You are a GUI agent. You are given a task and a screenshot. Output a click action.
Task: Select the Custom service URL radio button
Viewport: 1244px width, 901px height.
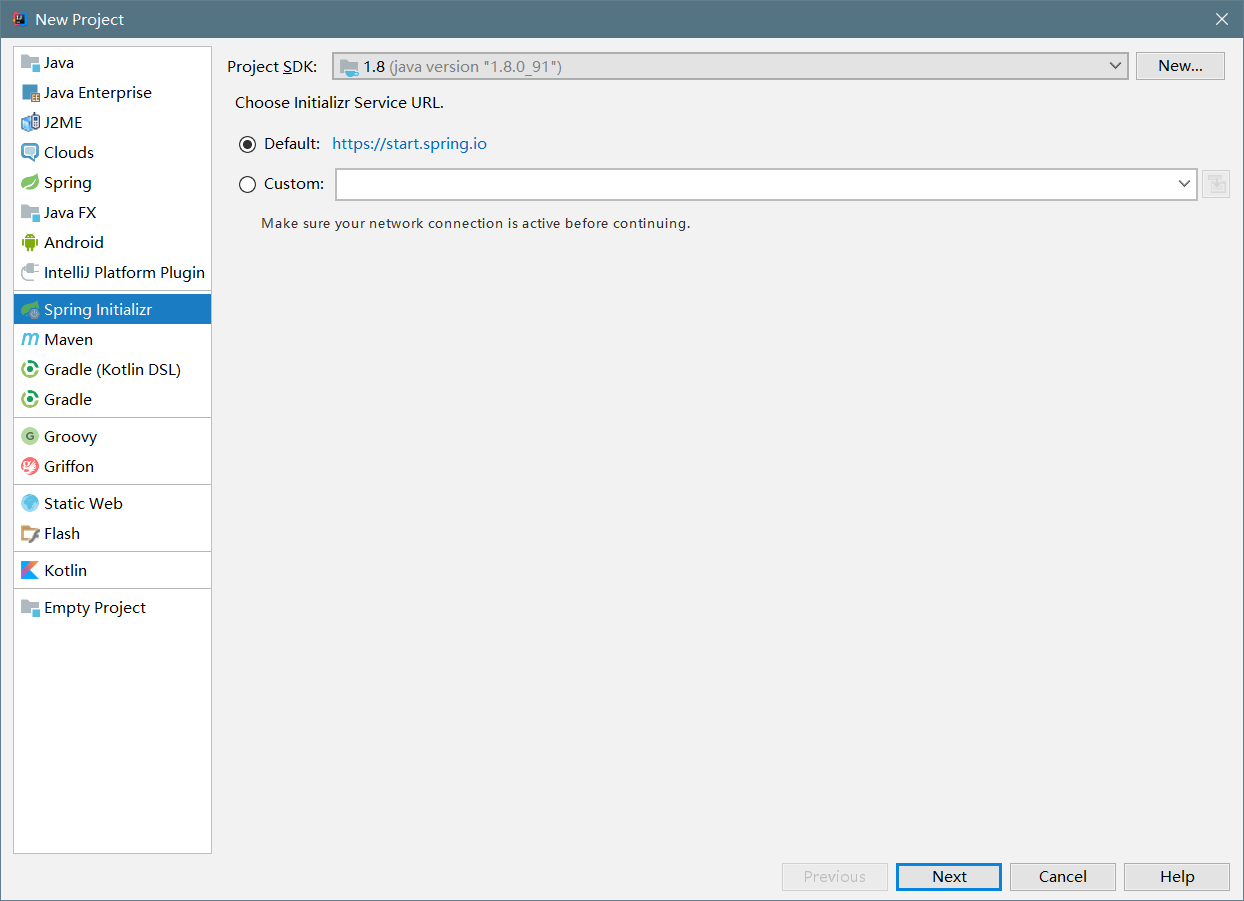[x=248, y=184]
